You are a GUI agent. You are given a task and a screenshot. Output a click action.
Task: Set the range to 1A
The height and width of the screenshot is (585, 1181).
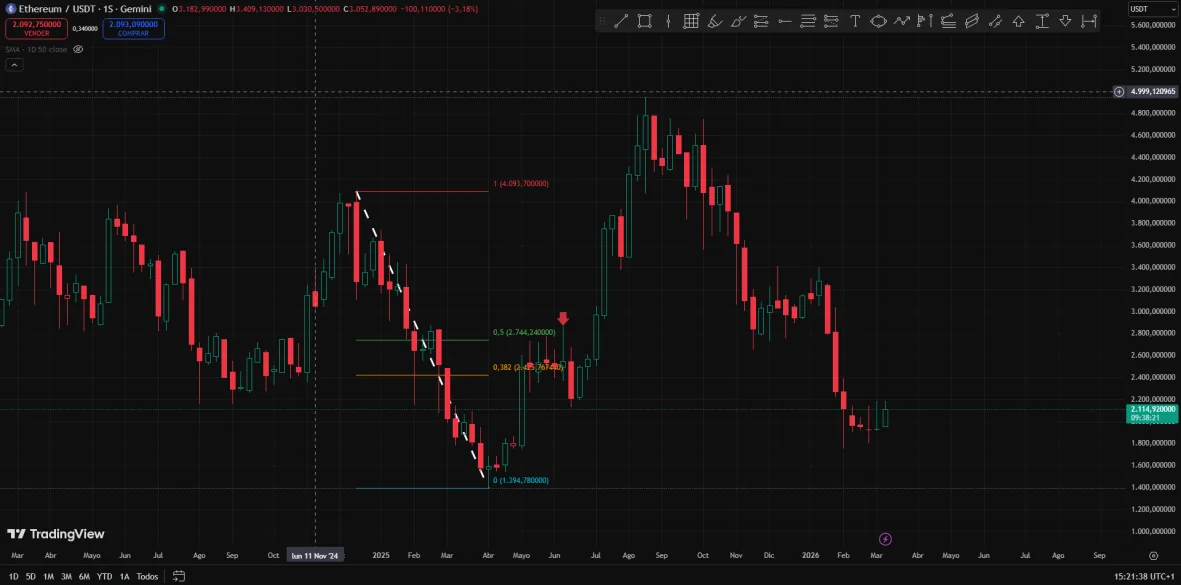tap(125, 576)
